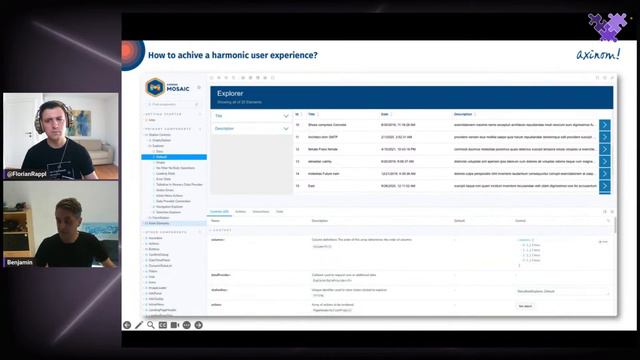640x360 pixels.
Task: Expand the EmptyStation sidebar item
Action: pos(161,140)
